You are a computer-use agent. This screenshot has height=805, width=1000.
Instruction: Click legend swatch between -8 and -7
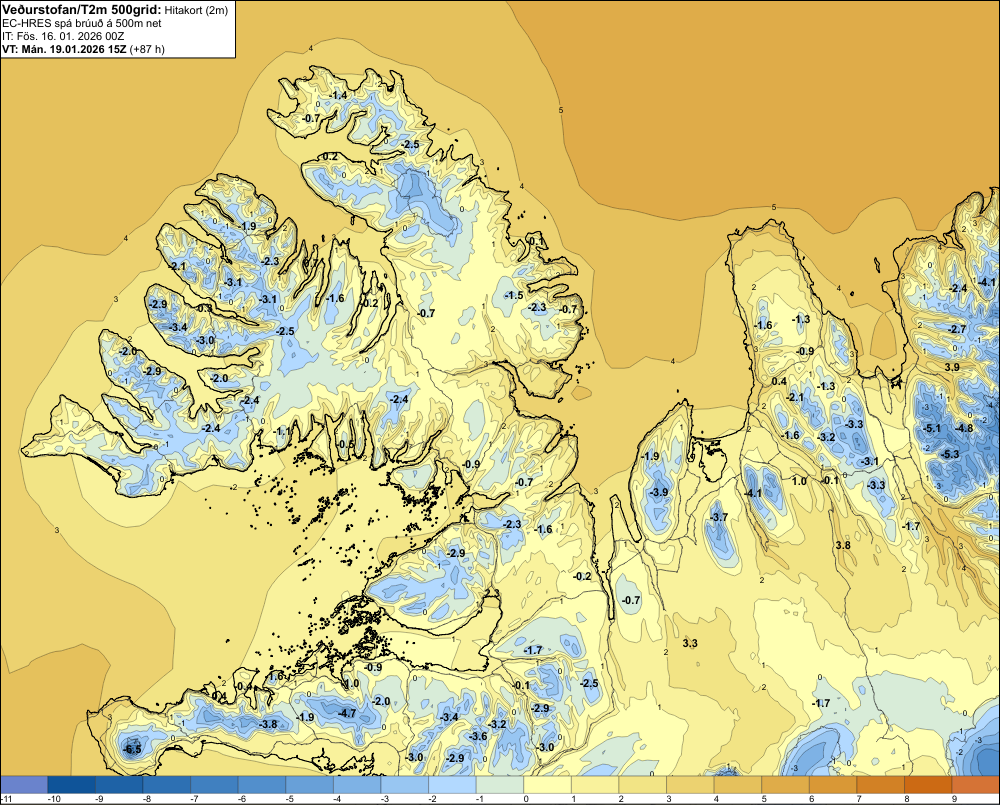pyautogui.click(x=166, y=785)
